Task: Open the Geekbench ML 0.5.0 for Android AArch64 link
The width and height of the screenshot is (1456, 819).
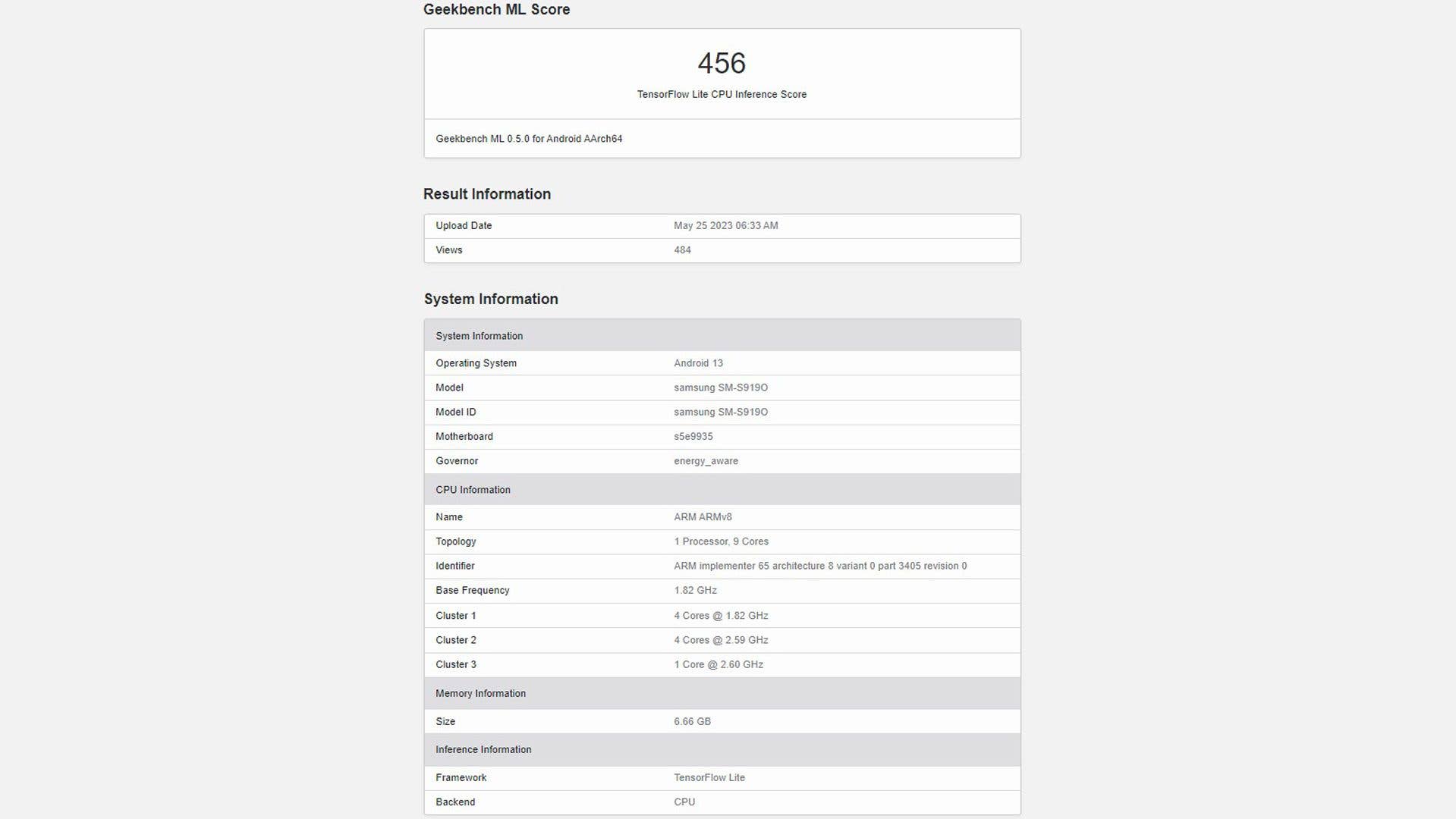Action: click(529, 139)
